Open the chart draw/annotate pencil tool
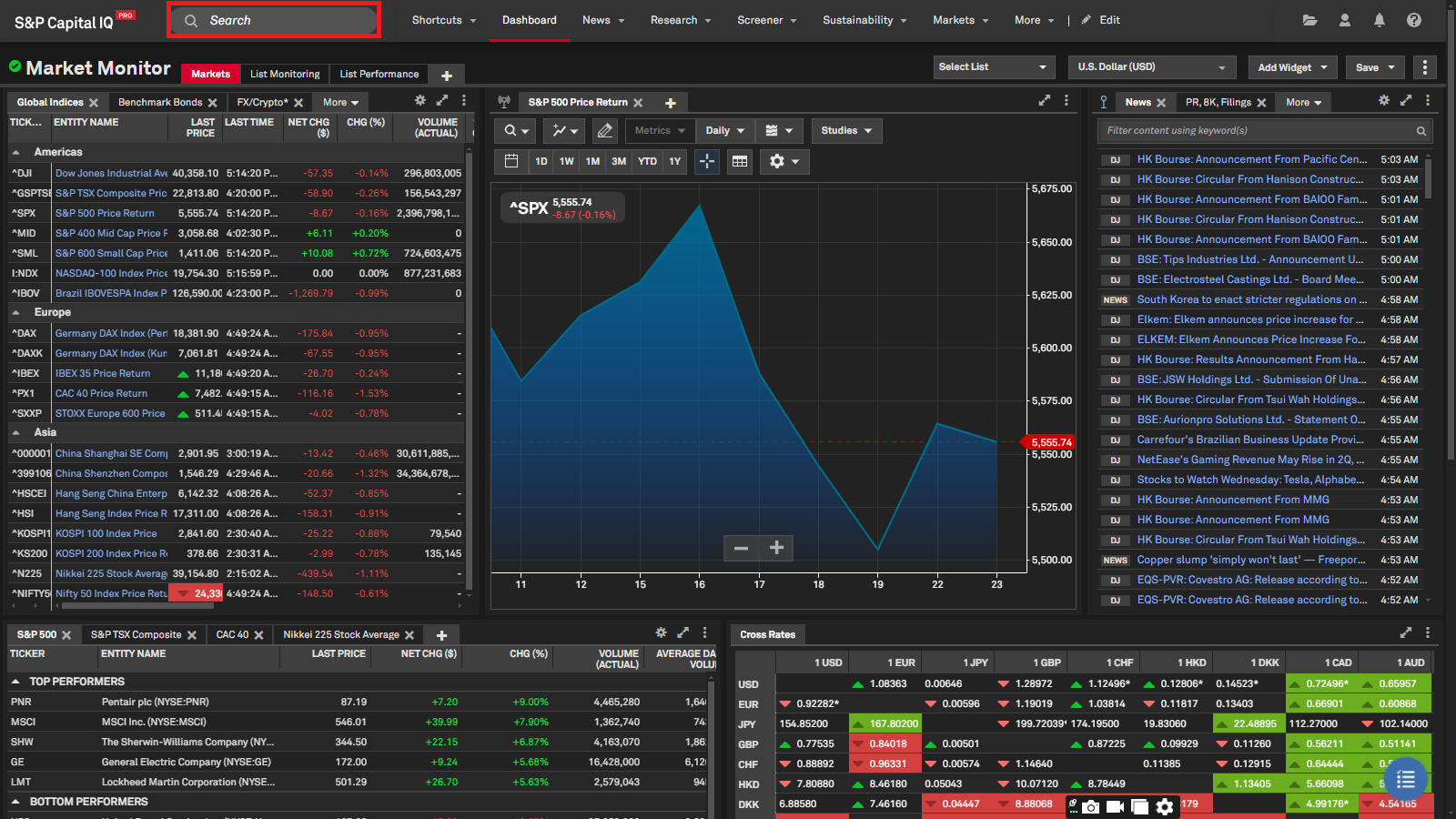Image resolution: width=1456 pixels, height=819 pixels. click(604, 131)
